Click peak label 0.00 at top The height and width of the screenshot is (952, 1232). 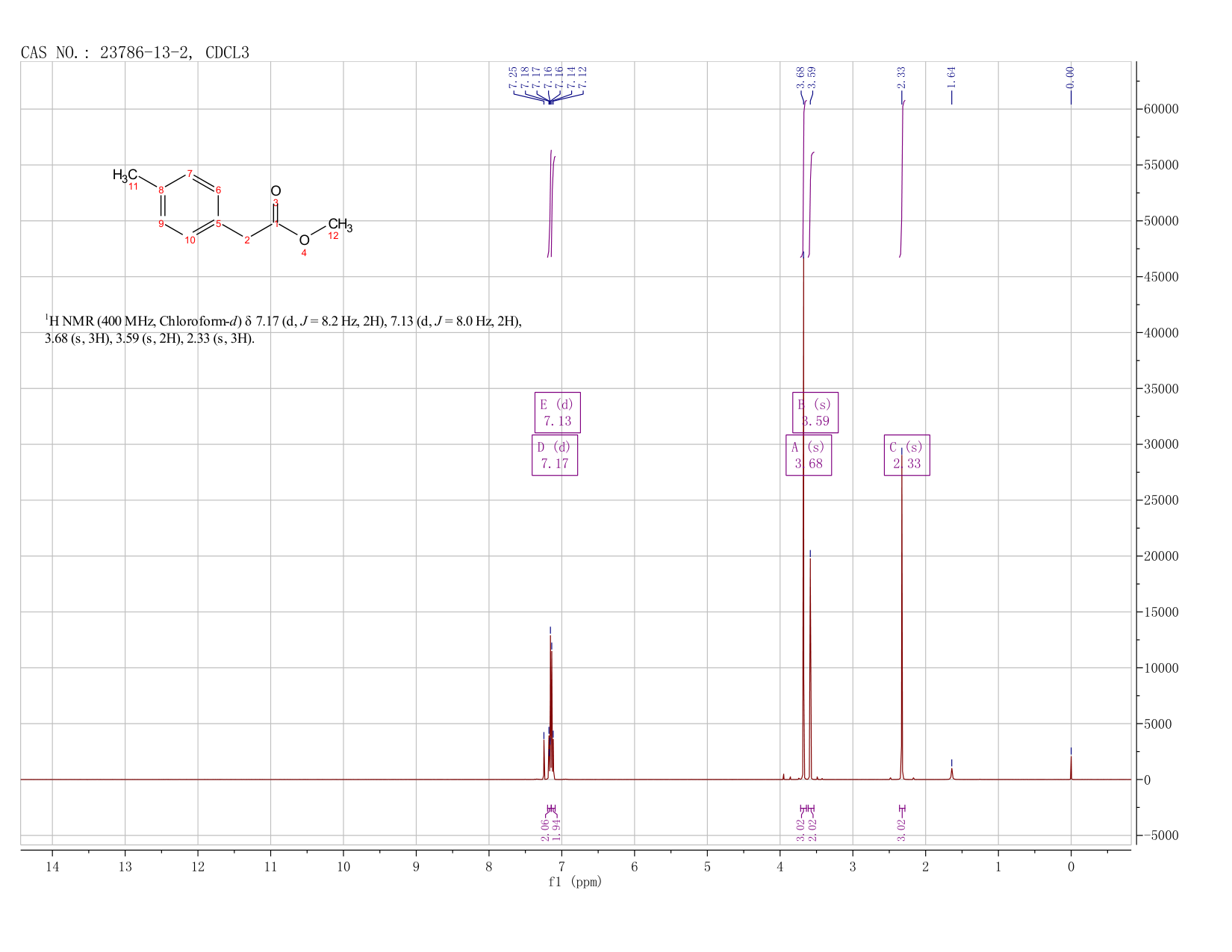point(1070,77)
